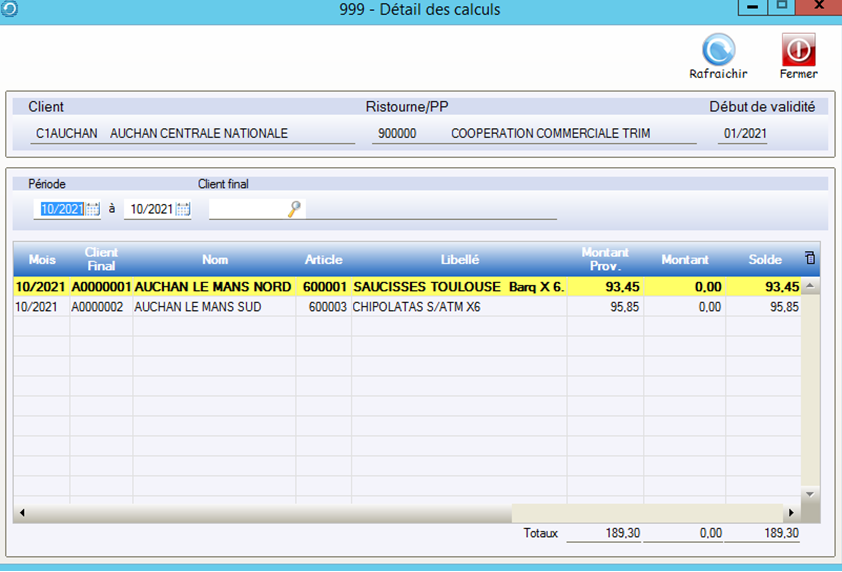842x572 pixels.
Task: Click the red Fermer icon
Action: pyautogui.click(x=798, y=50)
